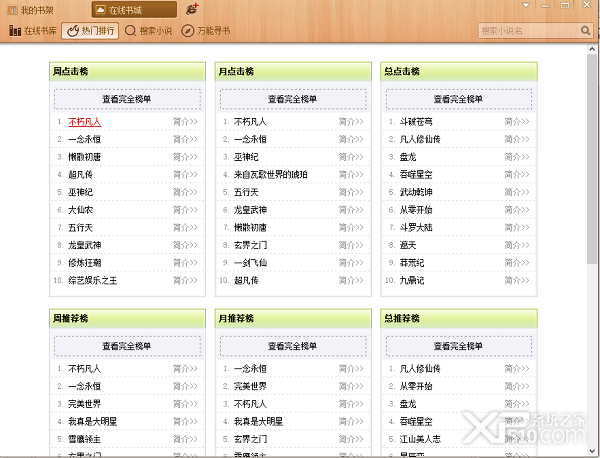Open 遮天 in 总点击榜
Screen dimensions: 600x458
[408, 245]
